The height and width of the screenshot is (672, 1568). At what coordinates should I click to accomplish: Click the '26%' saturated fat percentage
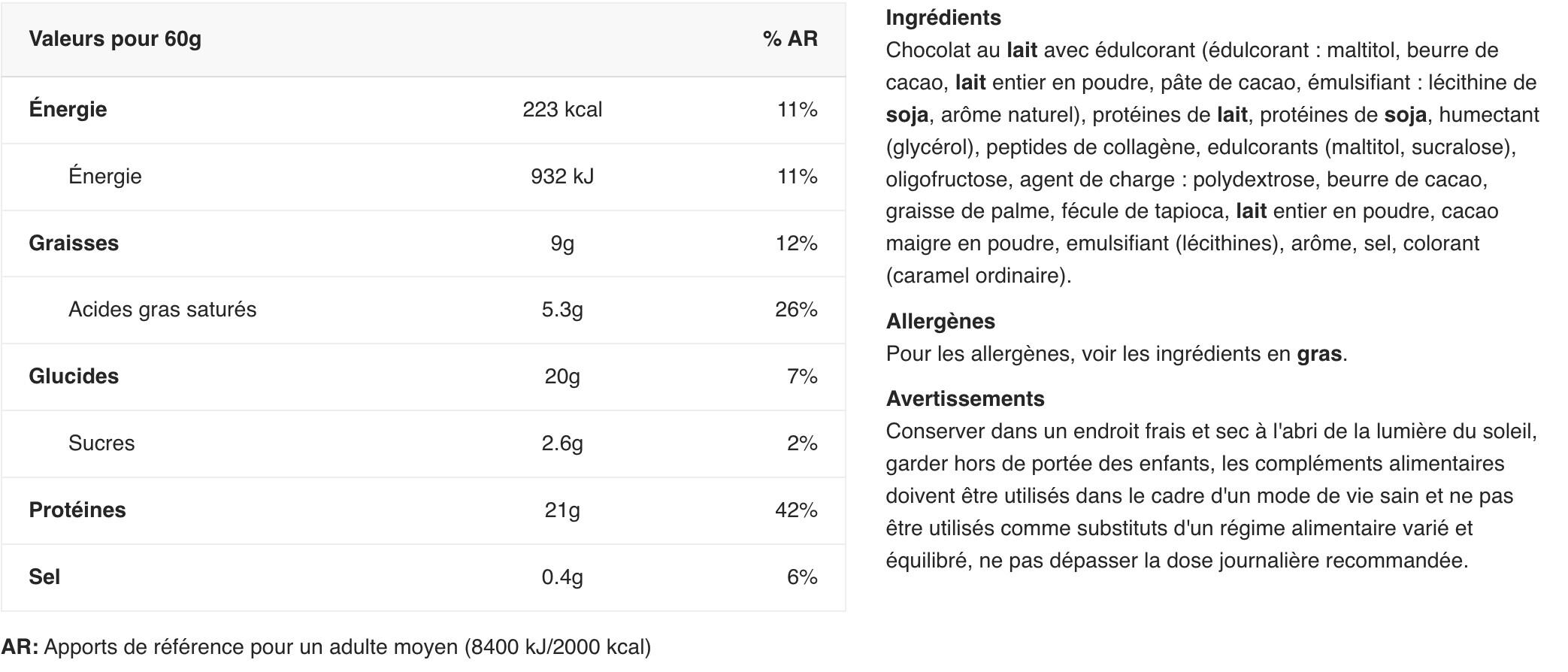(x=796, y=310)
